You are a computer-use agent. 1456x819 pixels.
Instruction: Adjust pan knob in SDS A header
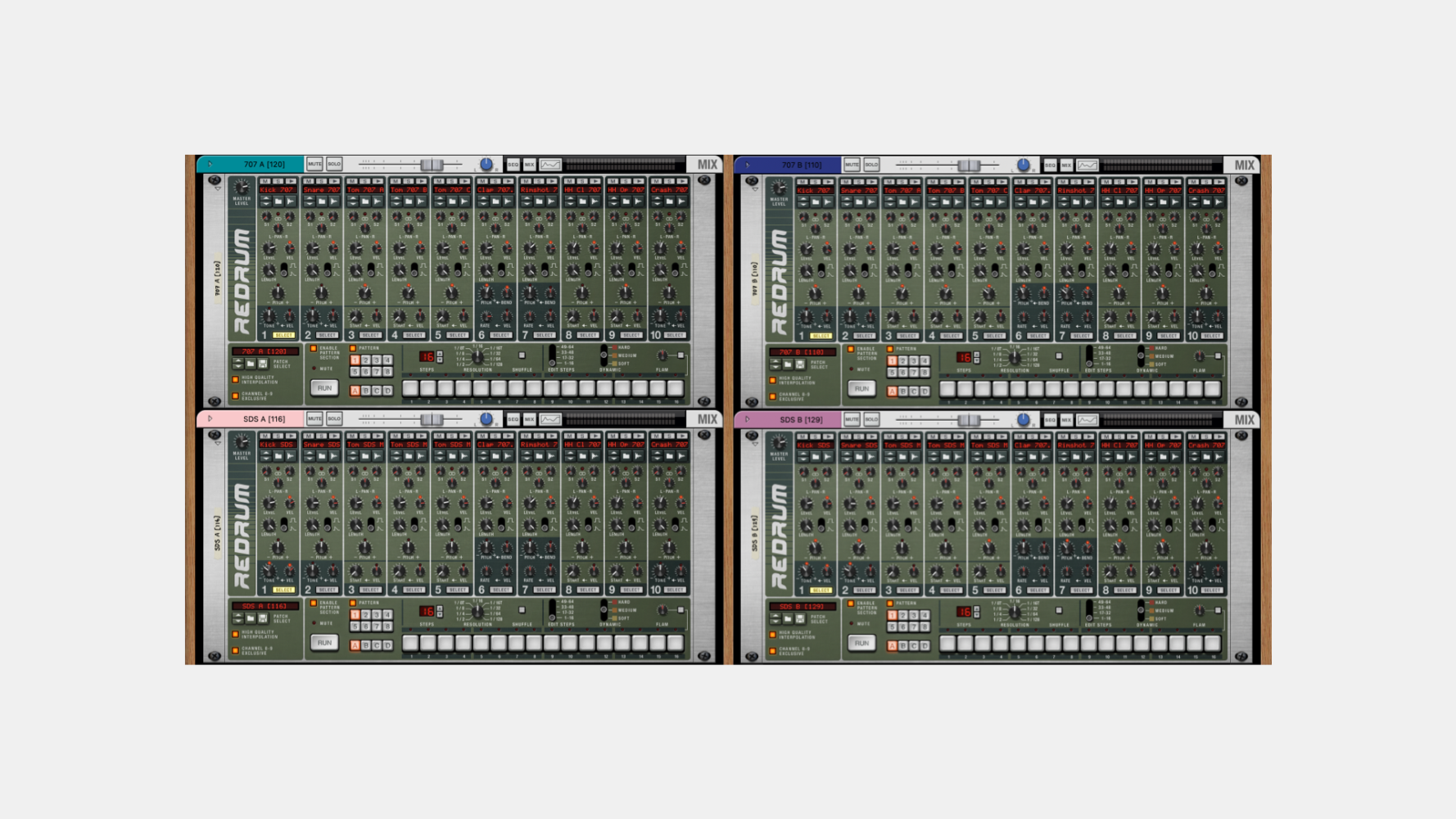tap(486, 419)
